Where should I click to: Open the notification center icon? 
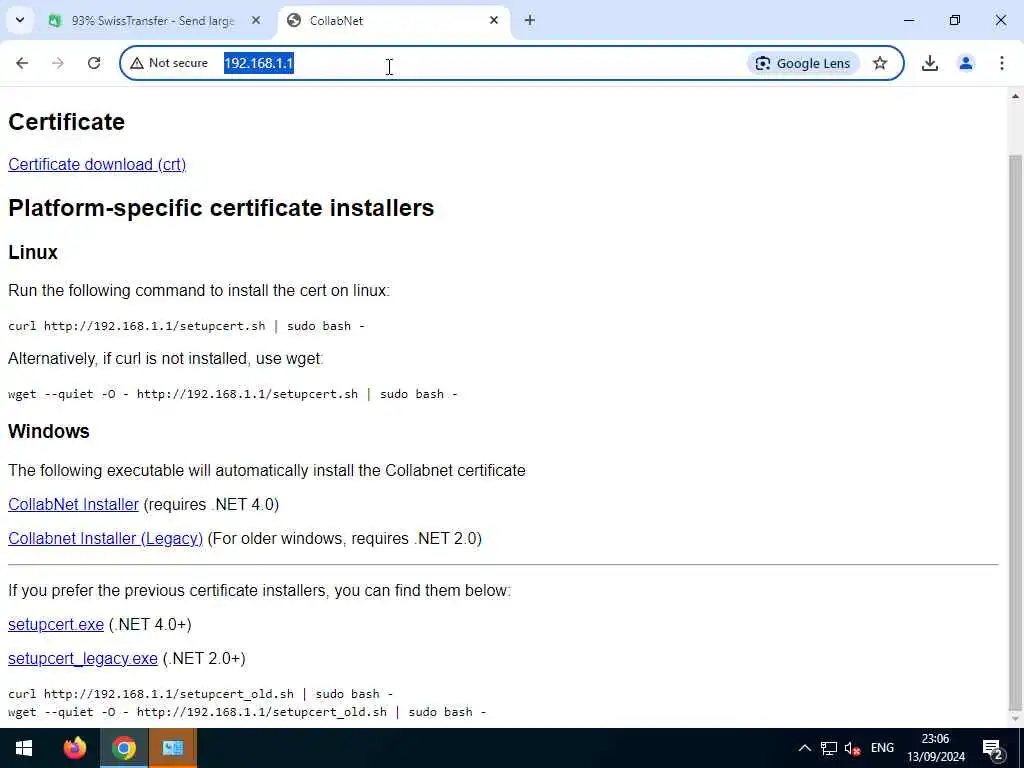point(993,748)
